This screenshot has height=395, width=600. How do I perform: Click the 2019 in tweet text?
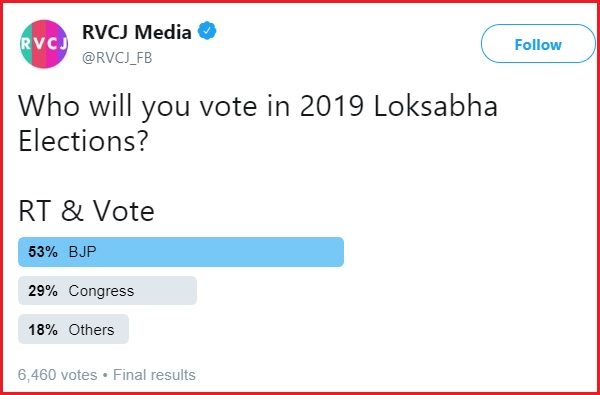click(331, 106)
